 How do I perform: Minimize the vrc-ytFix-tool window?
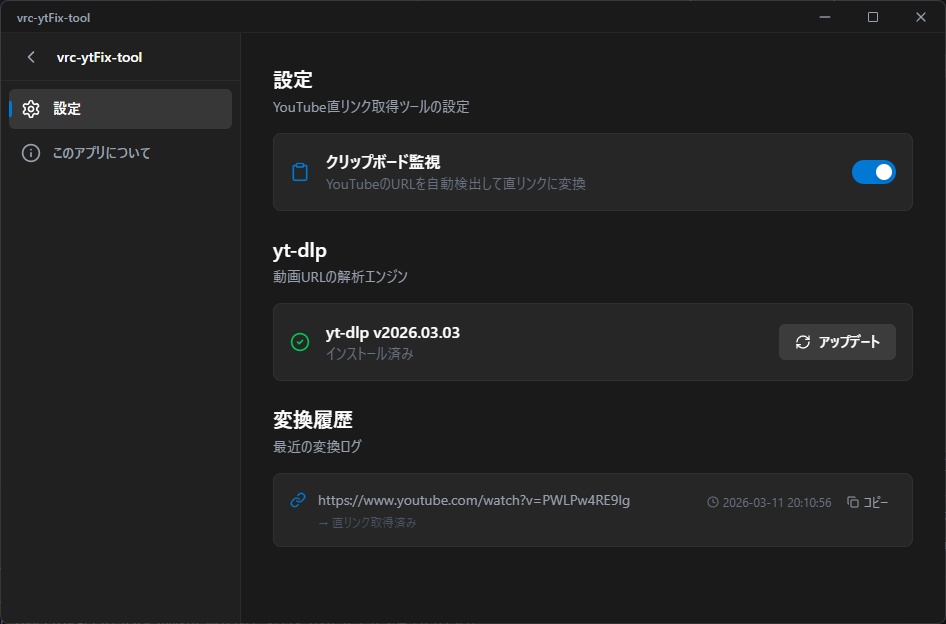click(825, 17)
